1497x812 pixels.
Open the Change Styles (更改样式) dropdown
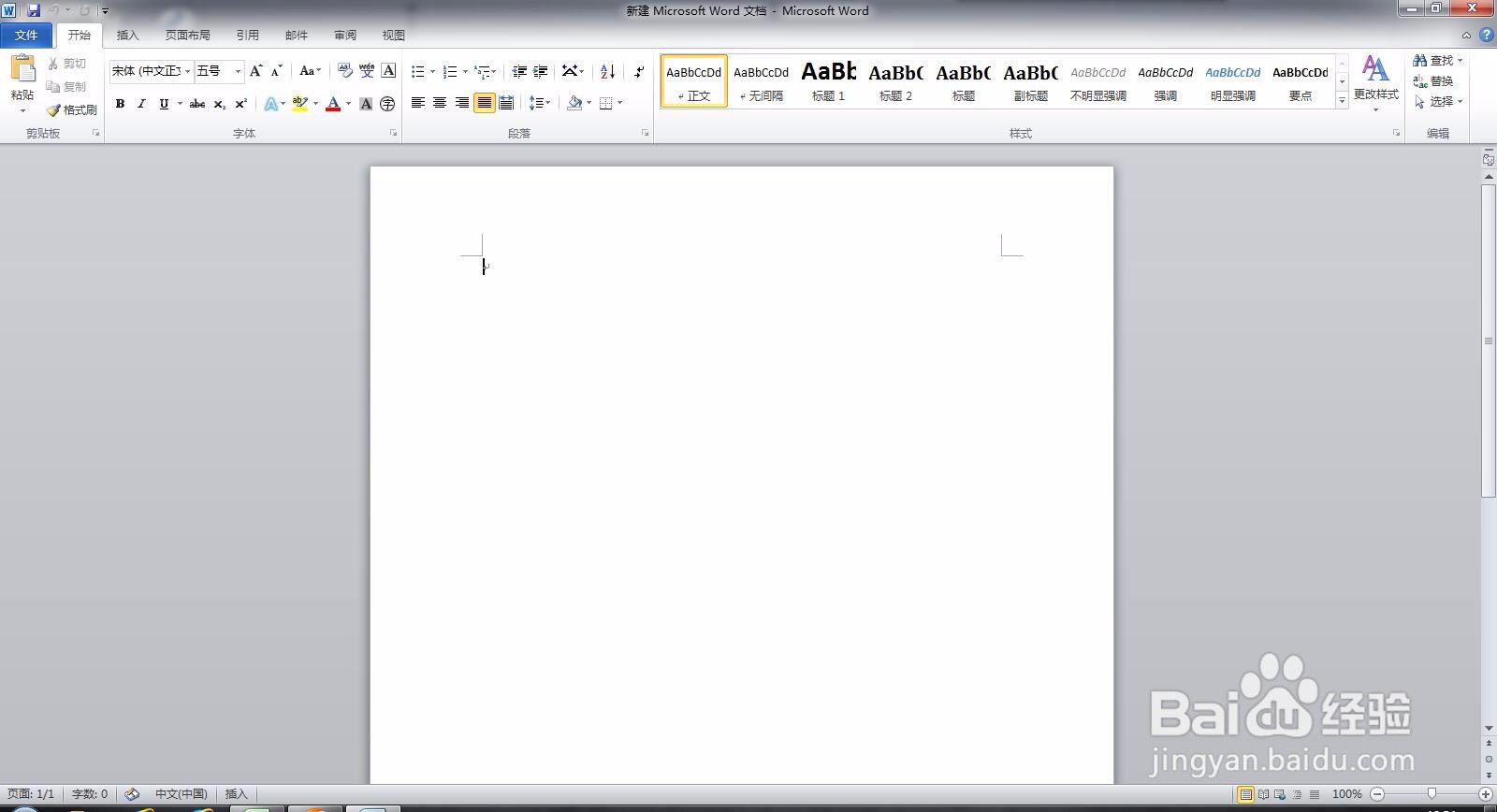click(1375, 84)
